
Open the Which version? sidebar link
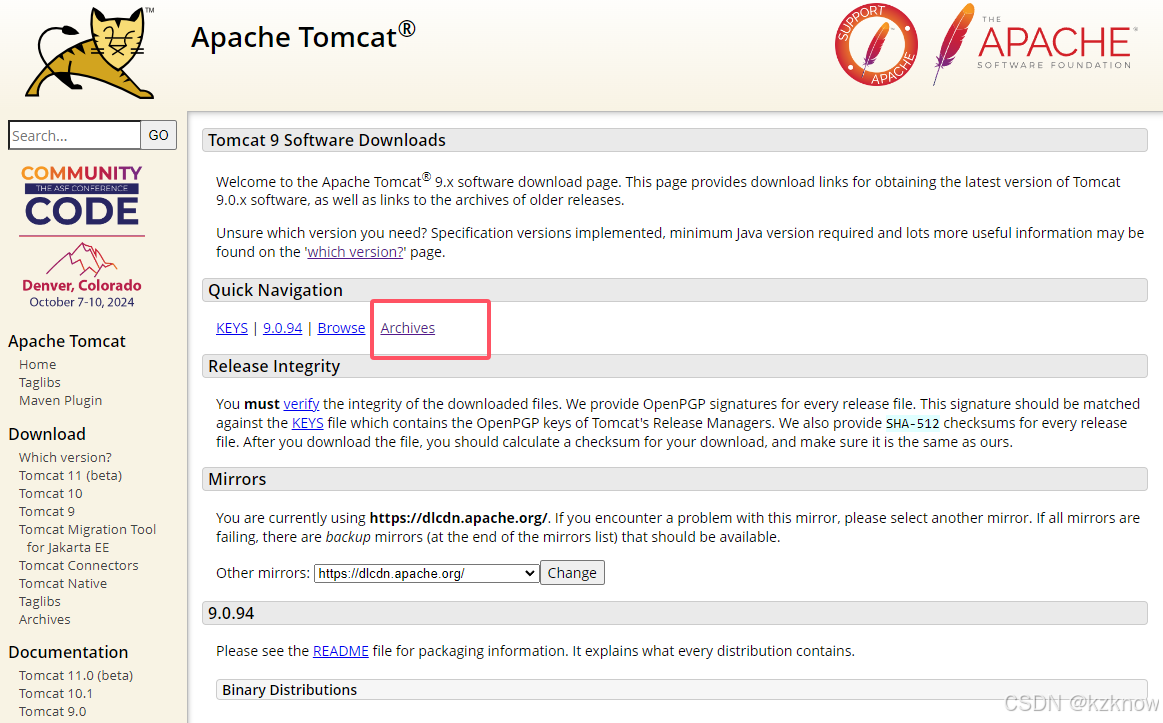[x=65, y=458]
